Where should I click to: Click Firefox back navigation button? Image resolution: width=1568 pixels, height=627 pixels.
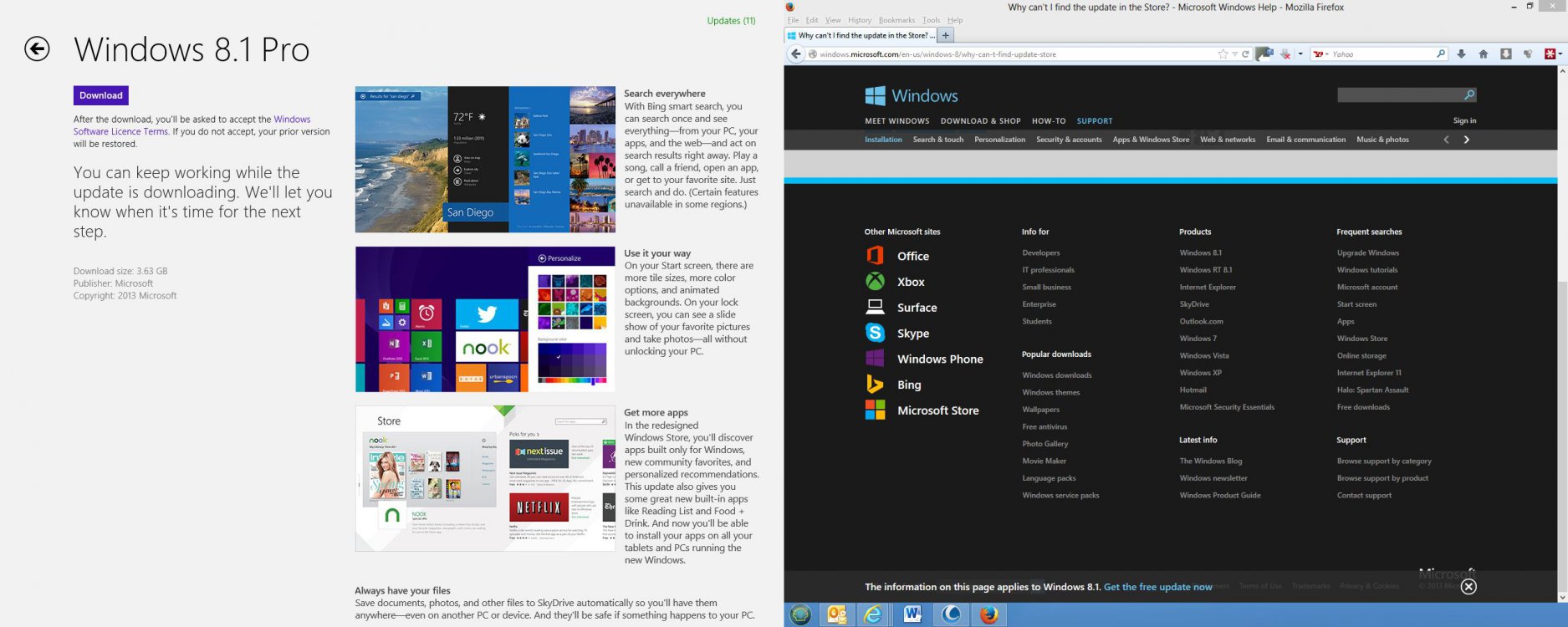795,54
